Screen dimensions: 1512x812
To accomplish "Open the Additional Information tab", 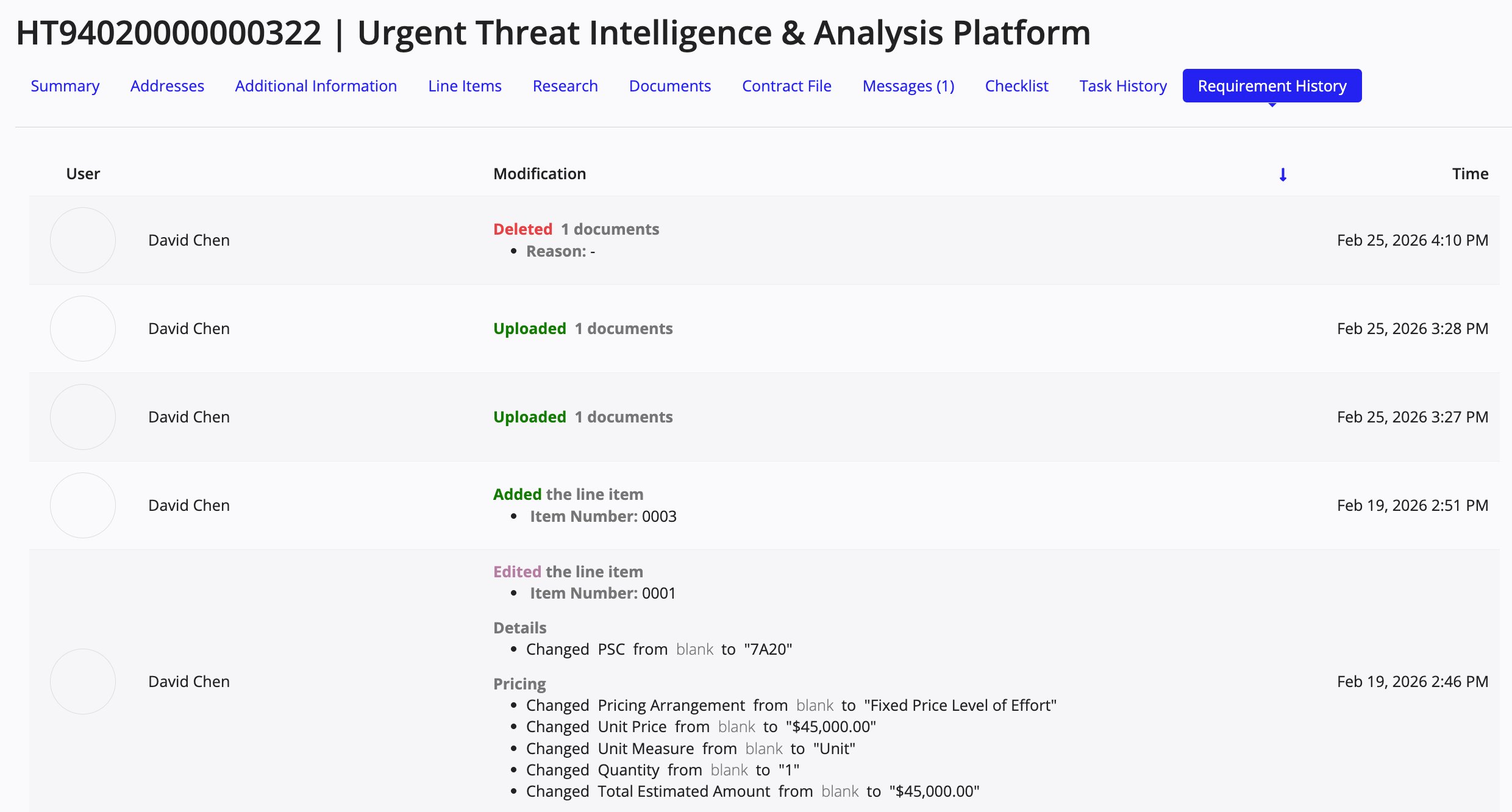I will tap(316, 86).
